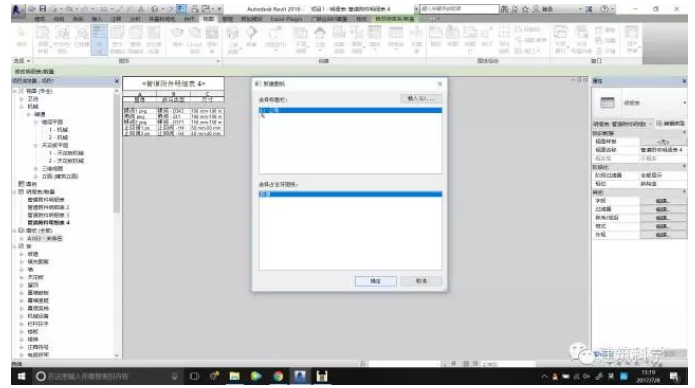Open the Insert ribbon tab
This screenshot has height=388, width=695.
[x=97, y=19]
